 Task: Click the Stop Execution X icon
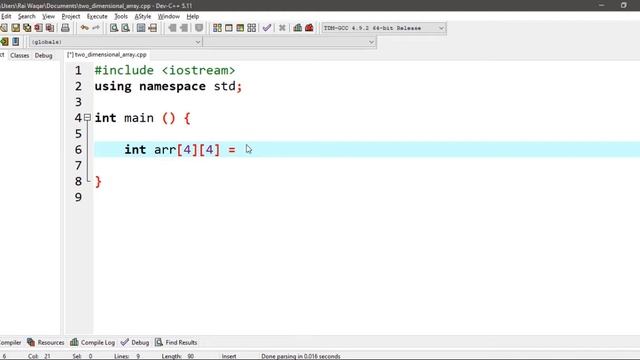282,28
